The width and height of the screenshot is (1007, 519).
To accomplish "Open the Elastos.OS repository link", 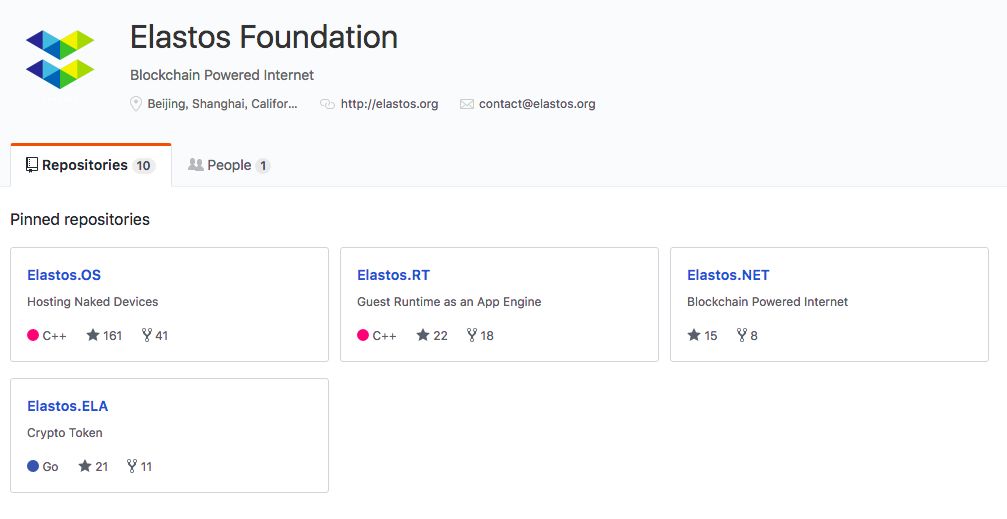I will pyautogui.click(x=64, y=275).
